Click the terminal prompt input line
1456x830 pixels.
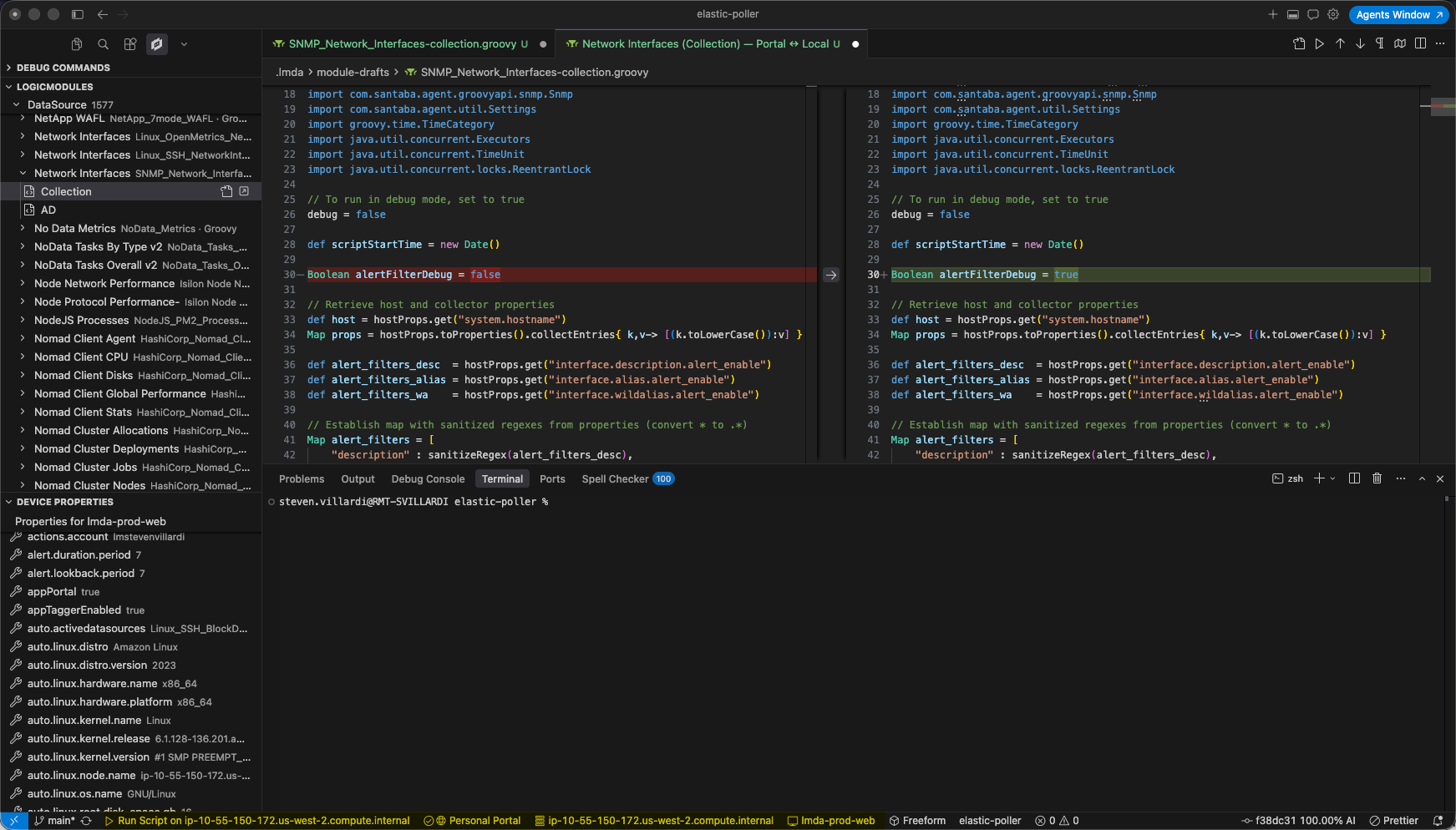(x=413, y=502)
